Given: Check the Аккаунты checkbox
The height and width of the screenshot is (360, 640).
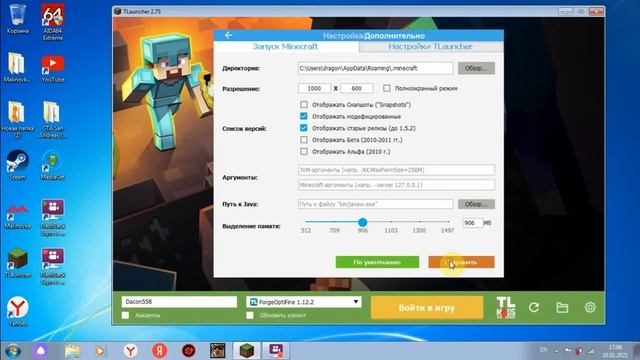Looking at the screenshot, I should (125, 315).
